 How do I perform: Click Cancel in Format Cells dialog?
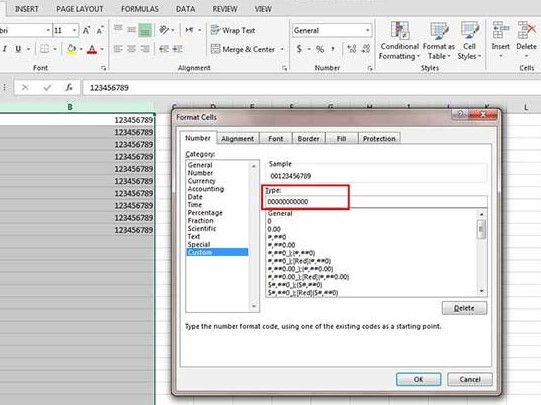470,379
